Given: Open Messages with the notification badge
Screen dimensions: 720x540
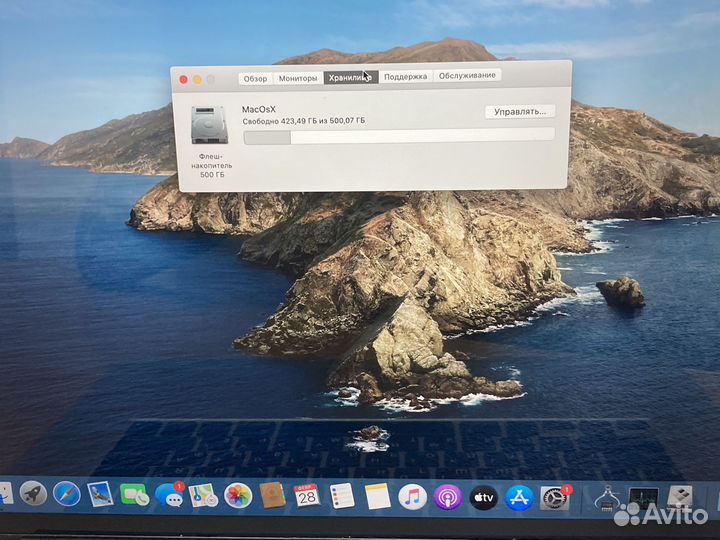Looking at the screenshot, I should point(169,495).
